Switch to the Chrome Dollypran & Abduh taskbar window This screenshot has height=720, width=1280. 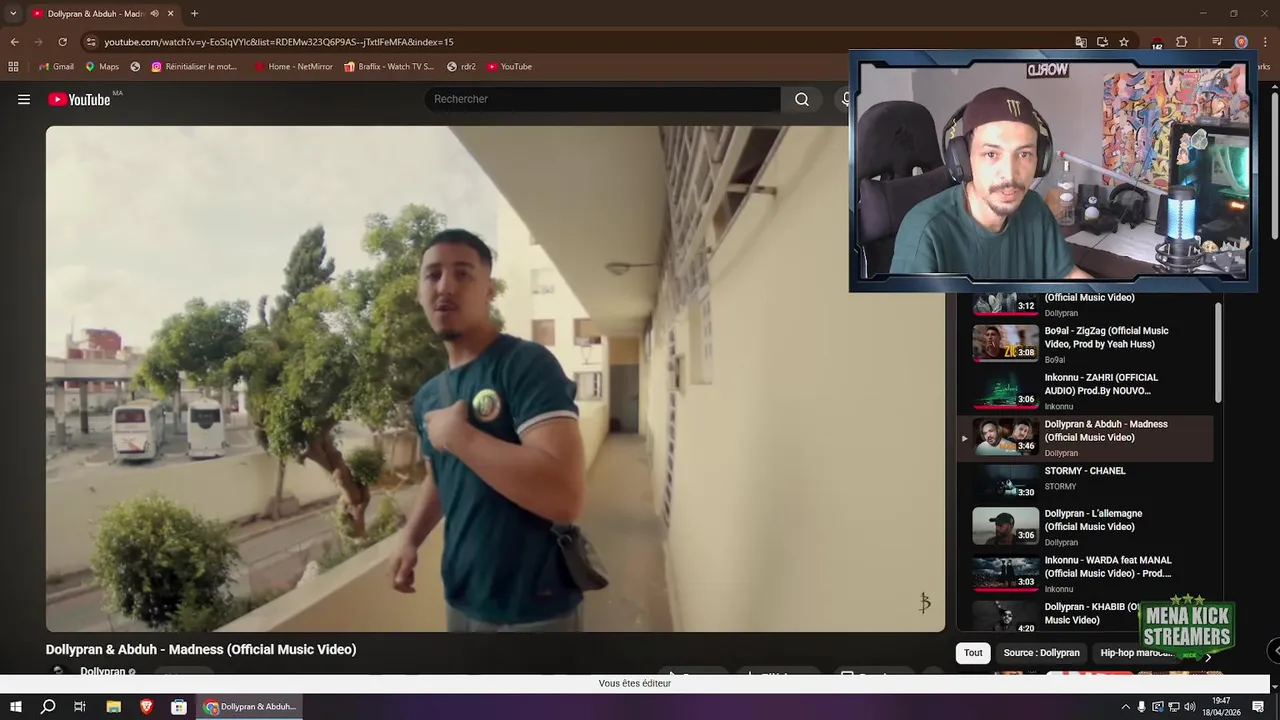[x=250, y=707]
